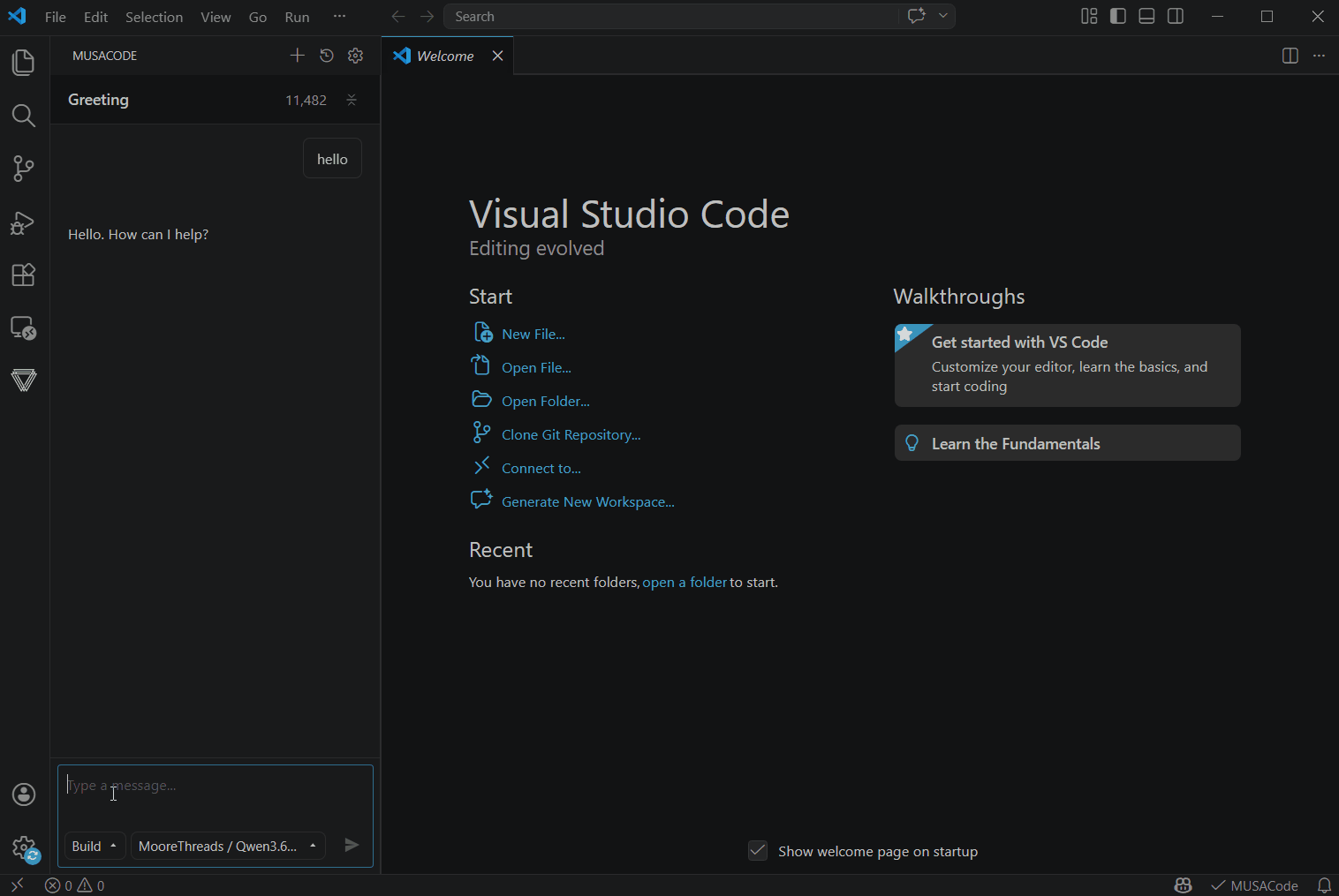Image resolution: width=1339 pixels, height=896 pixels.
Task: Open Run and Debug view
Action: 24,222
